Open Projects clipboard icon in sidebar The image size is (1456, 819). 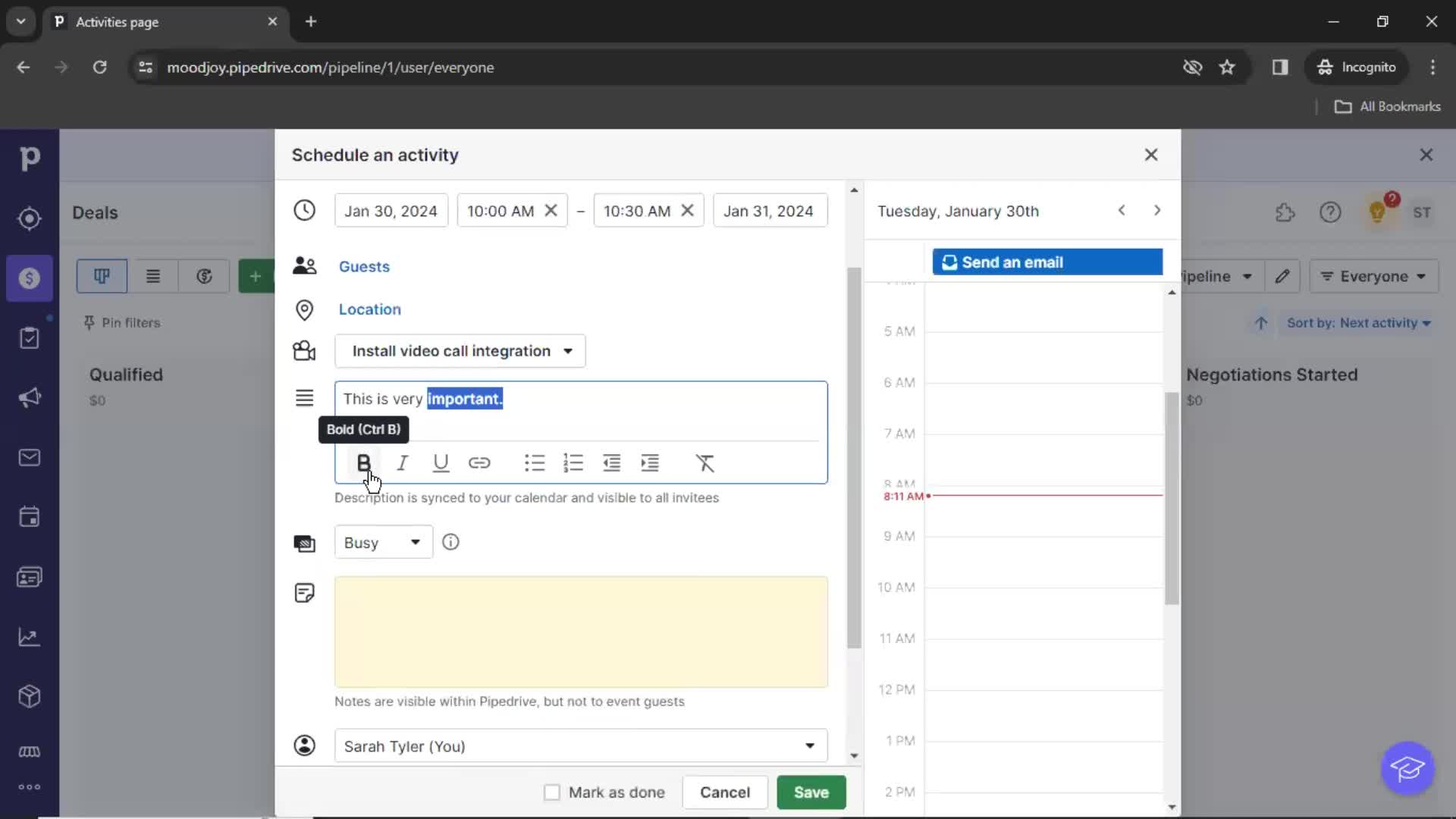30,338
